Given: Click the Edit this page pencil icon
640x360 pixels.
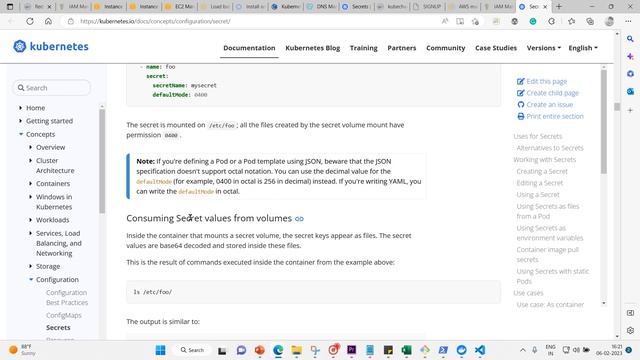Looking at the screenshot, I should 520,81.
